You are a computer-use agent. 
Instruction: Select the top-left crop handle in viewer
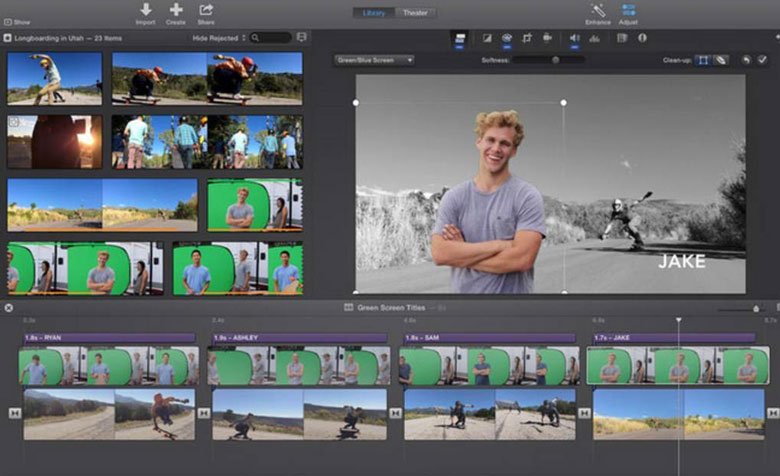tap(356, 102)
